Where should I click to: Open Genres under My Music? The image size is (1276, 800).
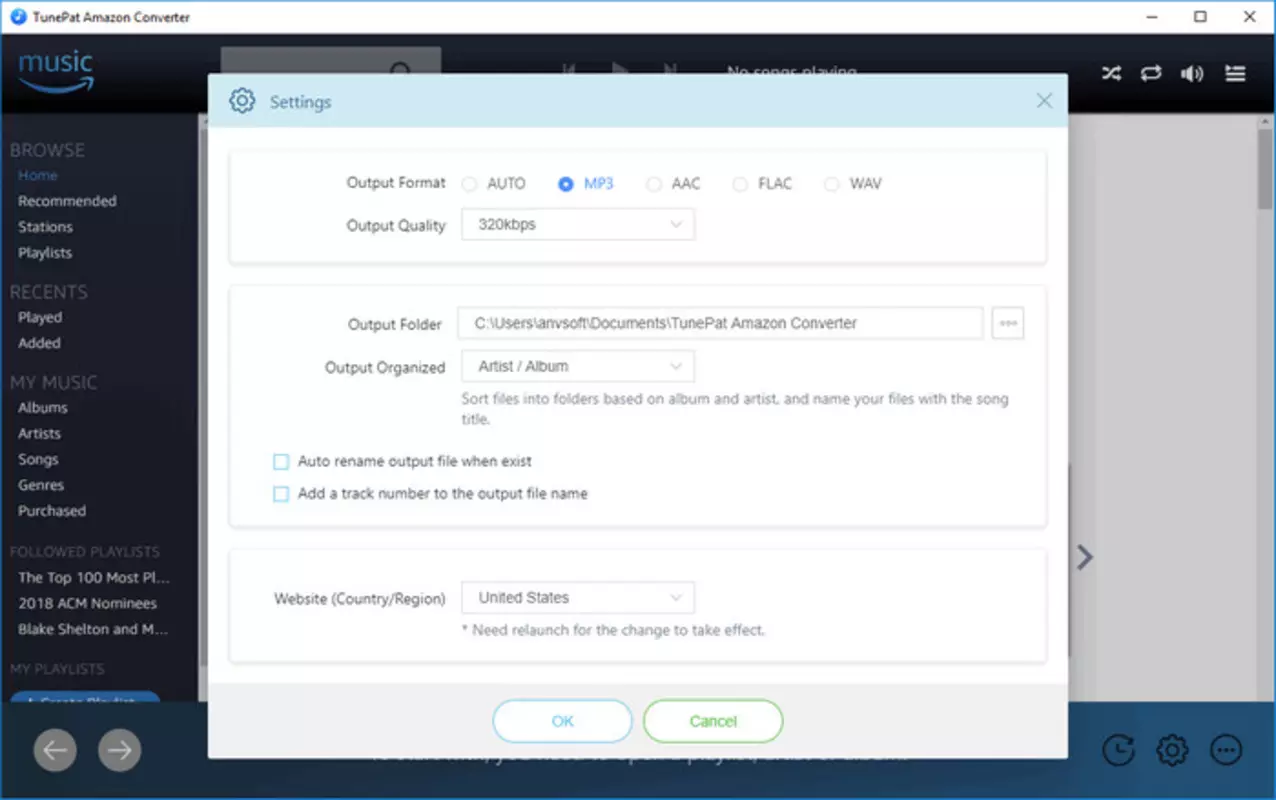pos(41,485)
